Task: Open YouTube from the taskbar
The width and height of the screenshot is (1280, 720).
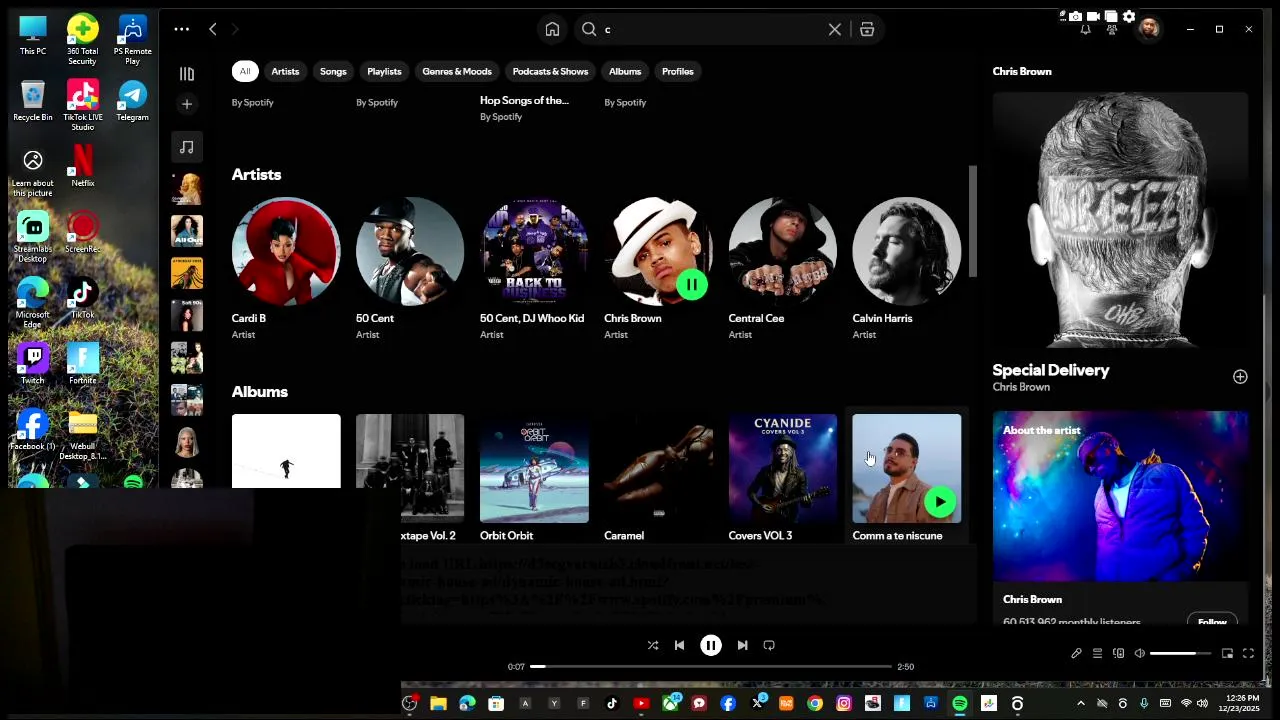Action: [x=641, y=704]
